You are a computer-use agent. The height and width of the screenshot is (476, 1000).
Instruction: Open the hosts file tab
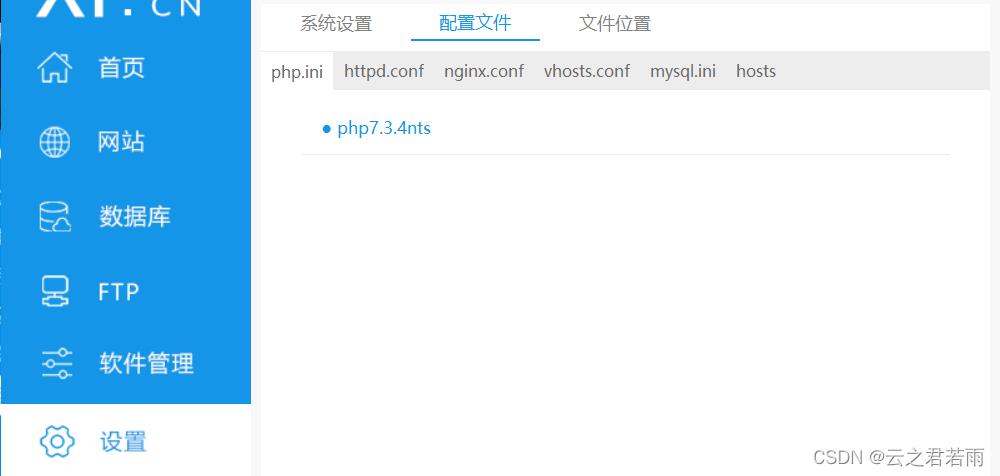756,71
